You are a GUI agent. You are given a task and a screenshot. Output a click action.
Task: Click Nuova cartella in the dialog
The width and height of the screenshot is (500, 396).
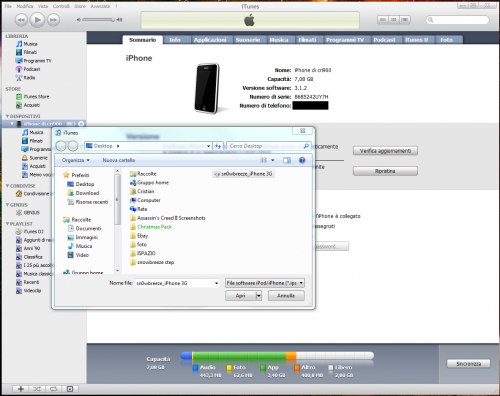[119, 160]
